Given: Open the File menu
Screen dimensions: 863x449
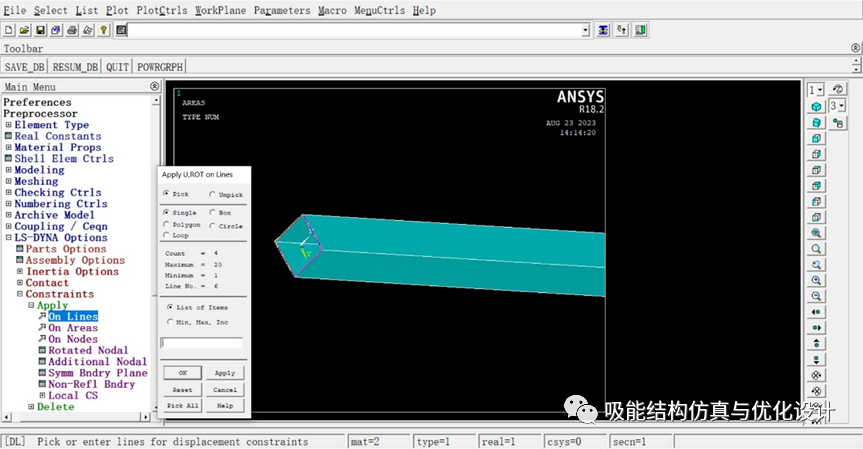Looking at the screenshot, I should click(14, 10).
